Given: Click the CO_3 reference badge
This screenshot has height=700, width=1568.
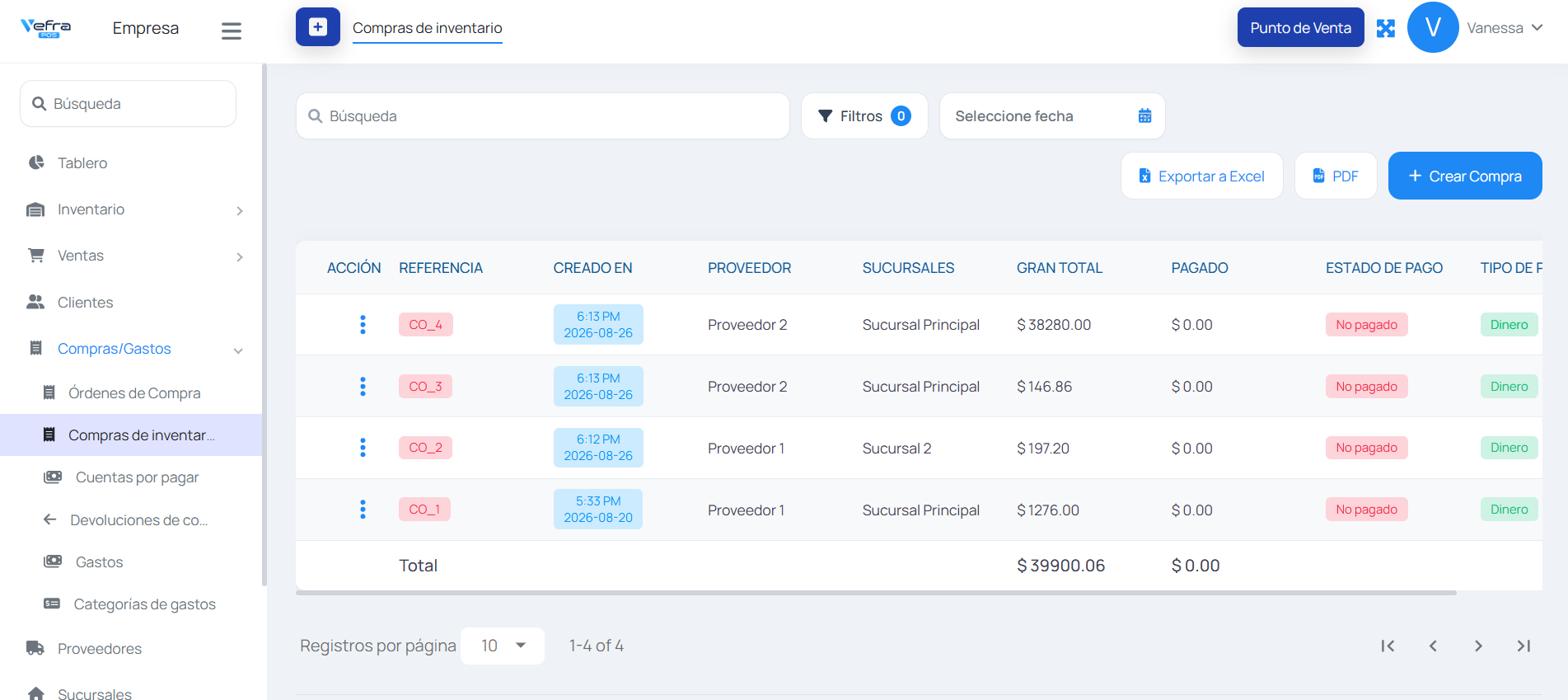Looking at the screenshot, I should [x=426, y=387].
